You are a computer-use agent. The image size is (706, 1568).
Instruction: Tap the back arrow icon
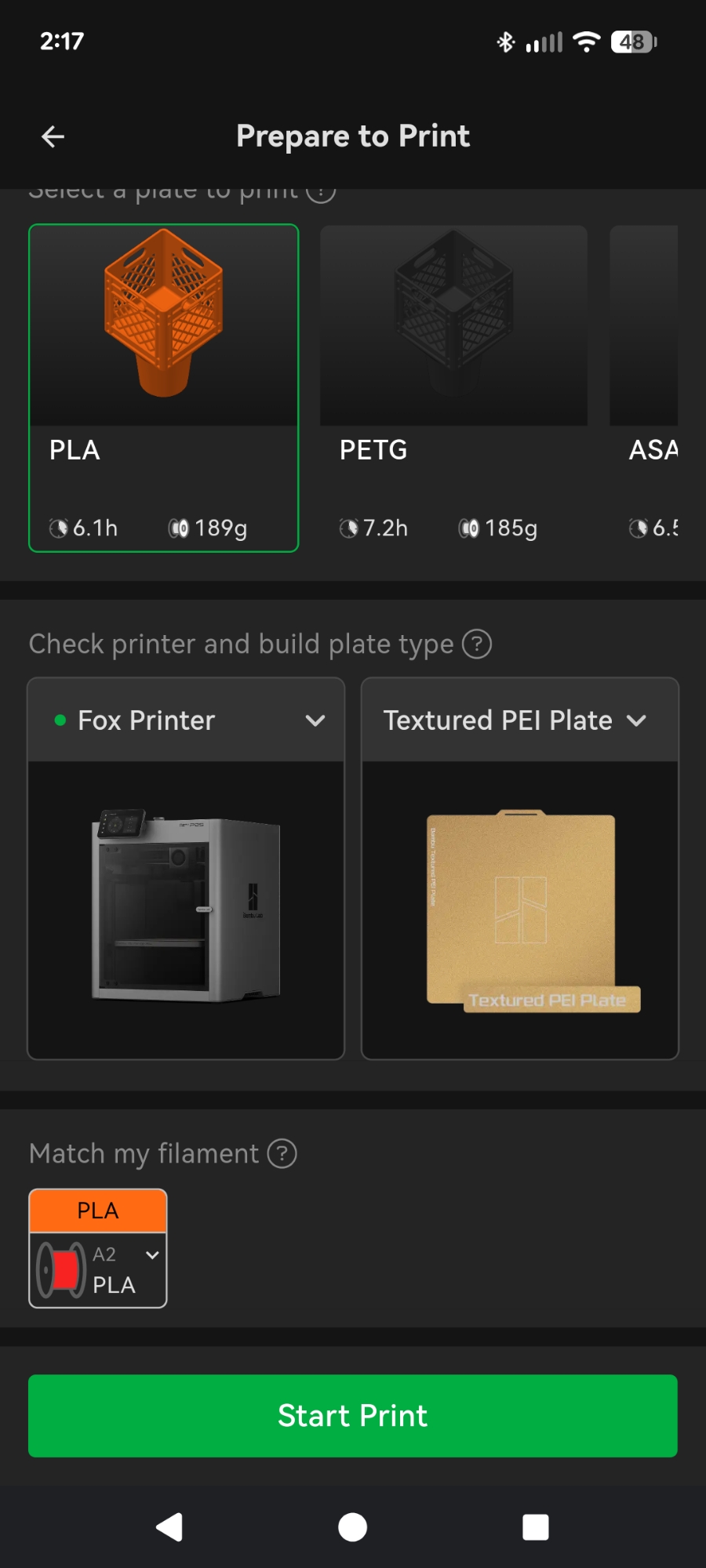tap(53, 136)
